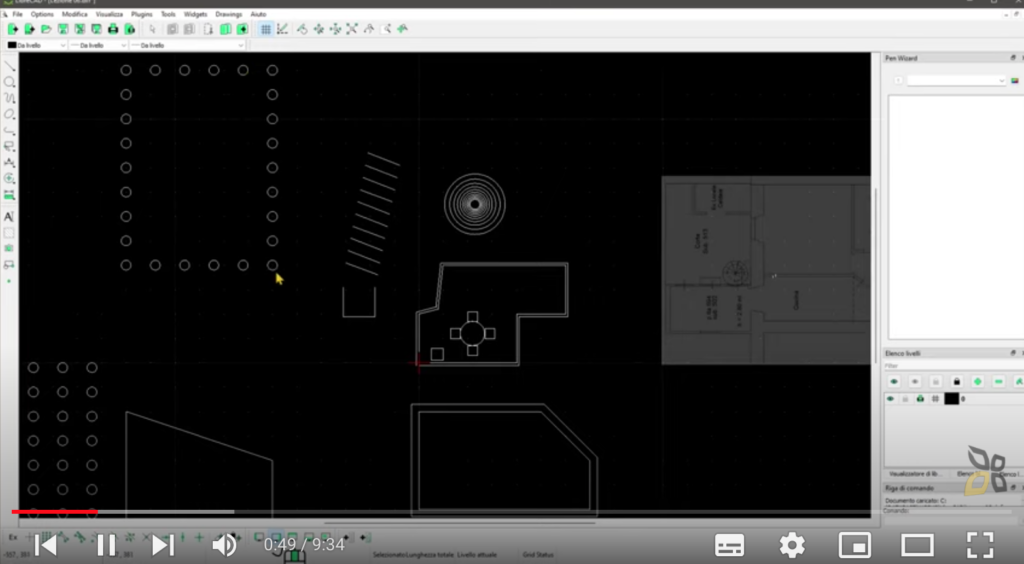Enable miniplayer mode

pyautogui.click(x=855, y=544)
